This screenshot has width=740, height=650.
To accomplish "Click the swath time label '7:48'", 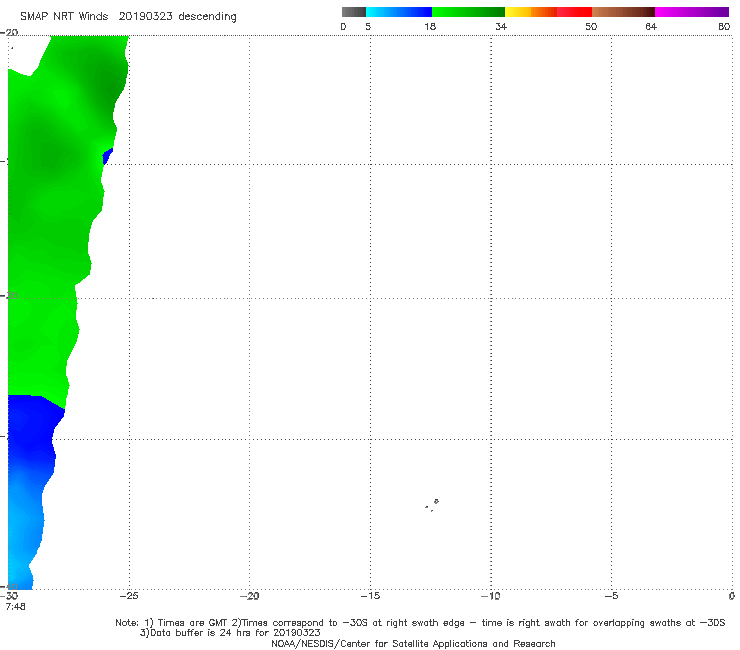I will (x=16, y=607).
